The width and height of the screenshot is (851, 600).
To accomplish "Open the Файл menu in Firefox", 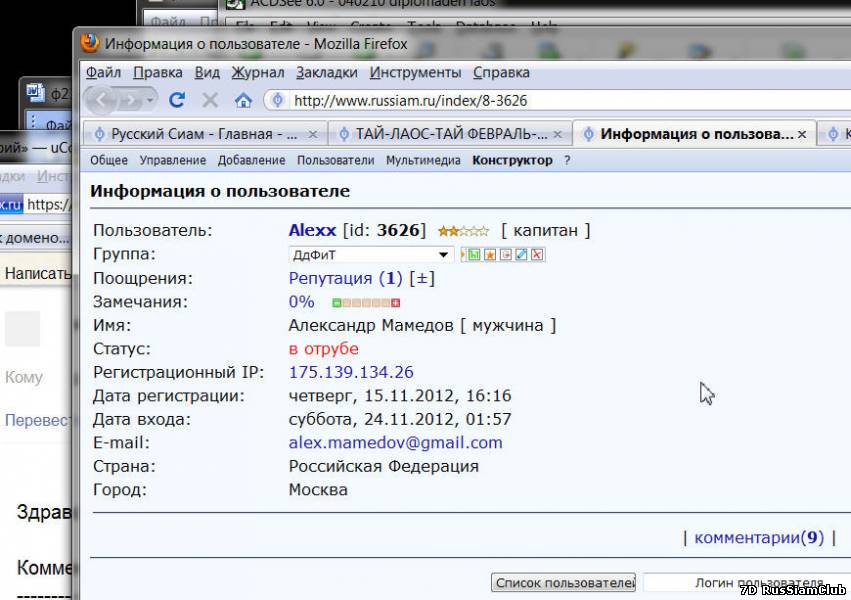I will pyautogui.click(x=104, y=72).
